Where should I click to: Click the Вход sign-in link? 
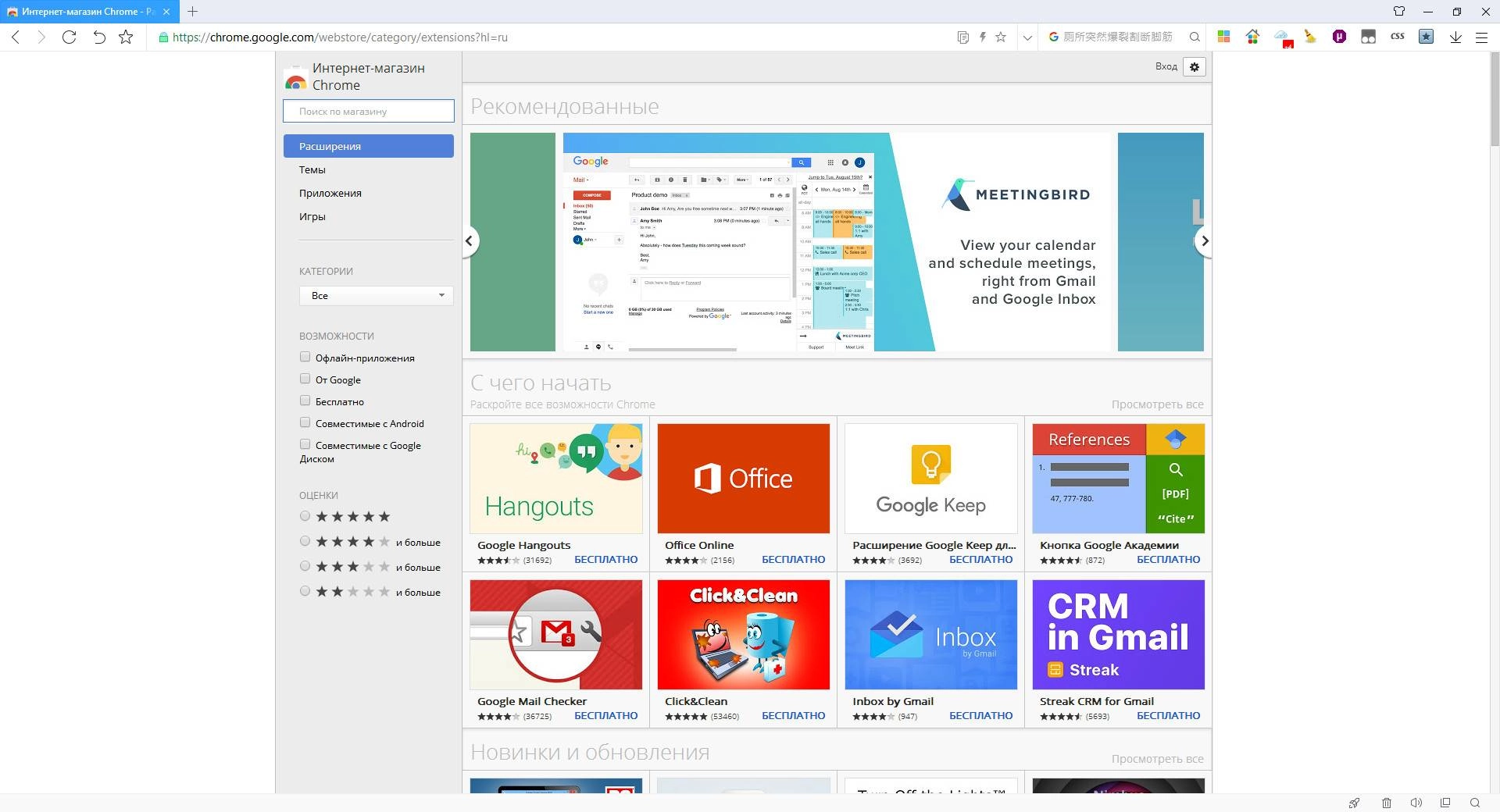tap(1166, 66)
